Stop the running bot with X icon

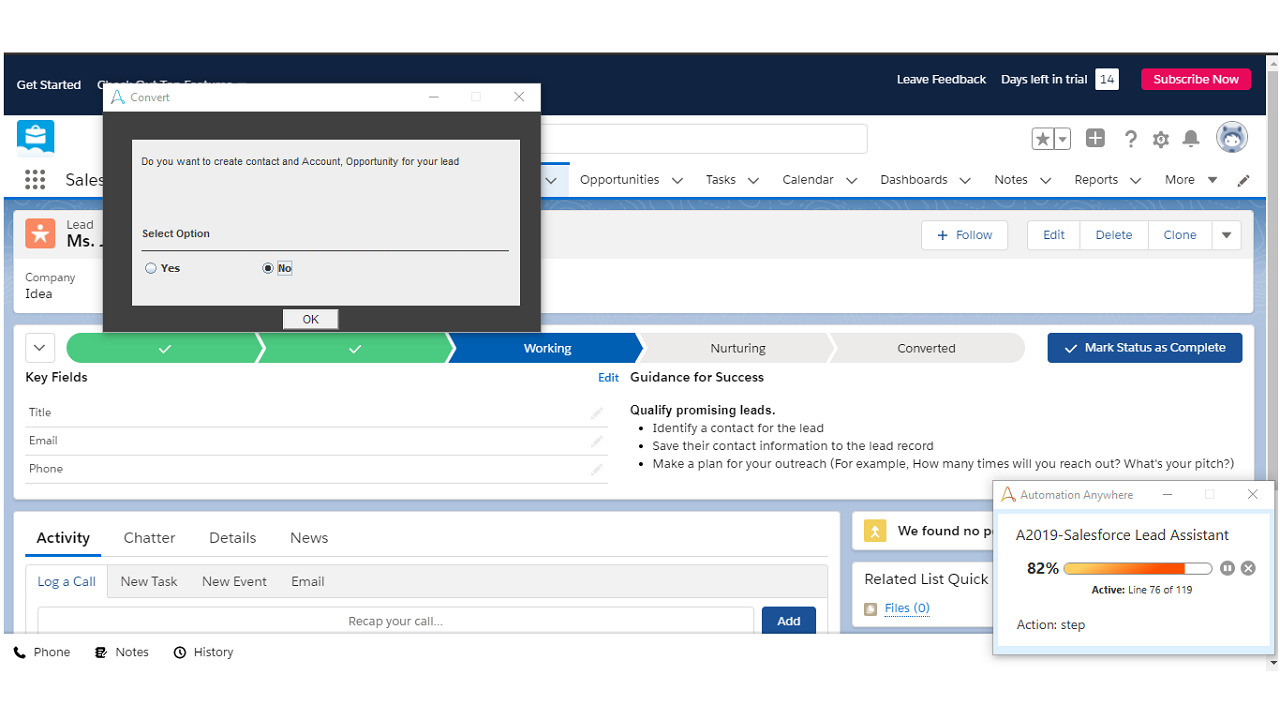[1248, 568]
